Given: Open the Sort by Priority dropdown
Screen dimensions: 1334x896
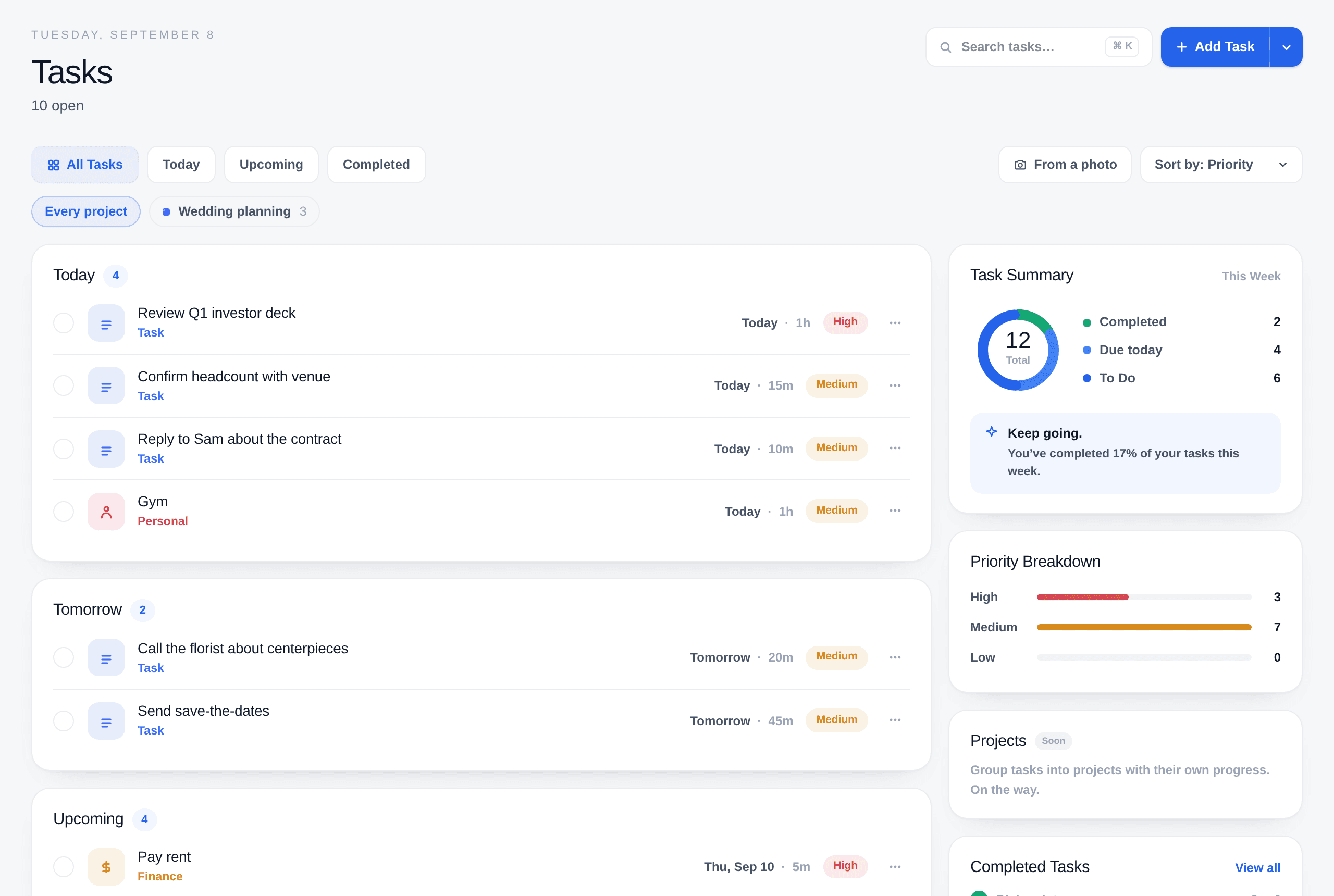Looking at the screenshot, I should [x=1221, y=165].
